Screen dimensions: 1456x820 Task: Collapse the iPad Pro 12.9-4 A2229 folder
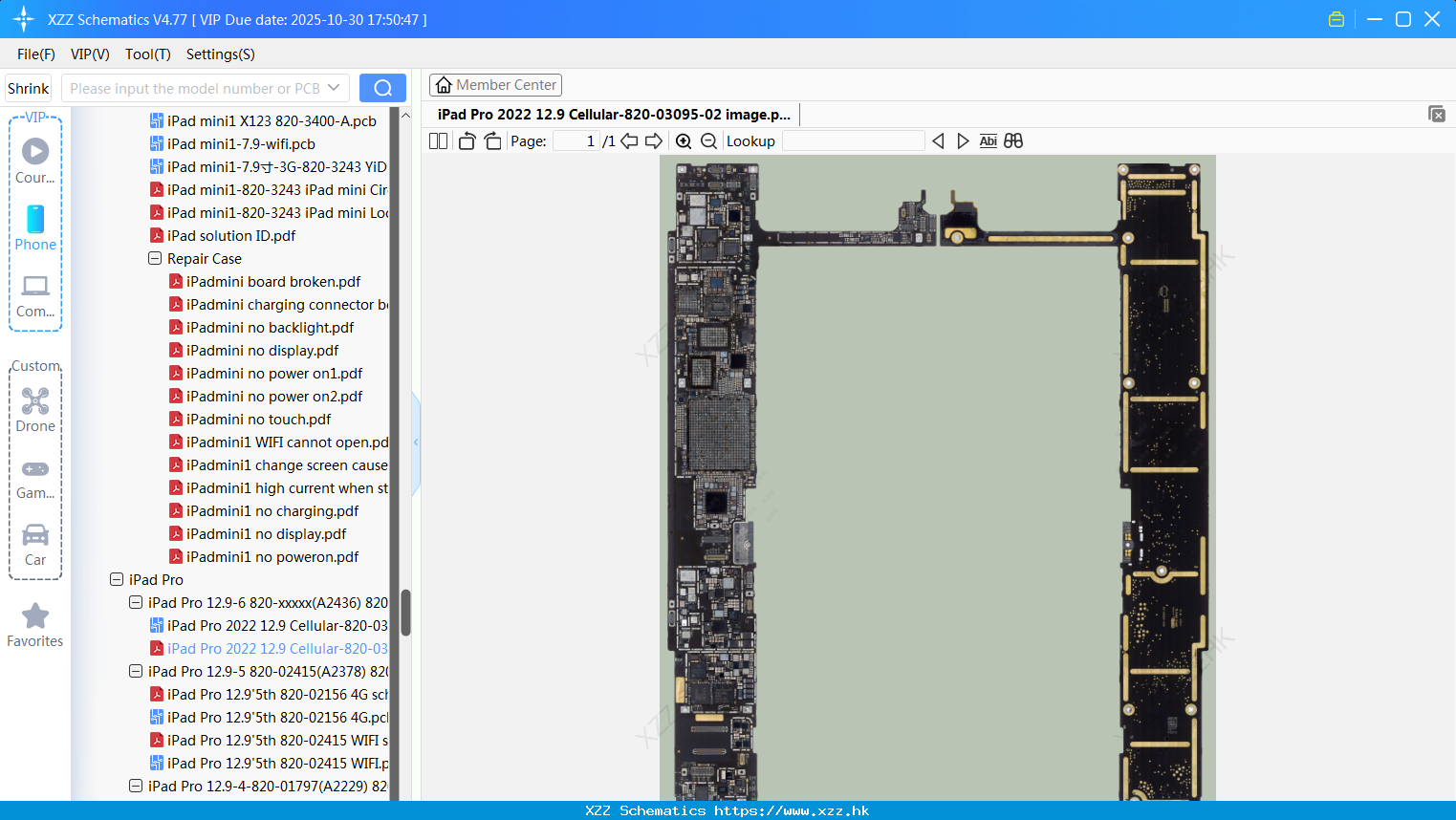136,787
